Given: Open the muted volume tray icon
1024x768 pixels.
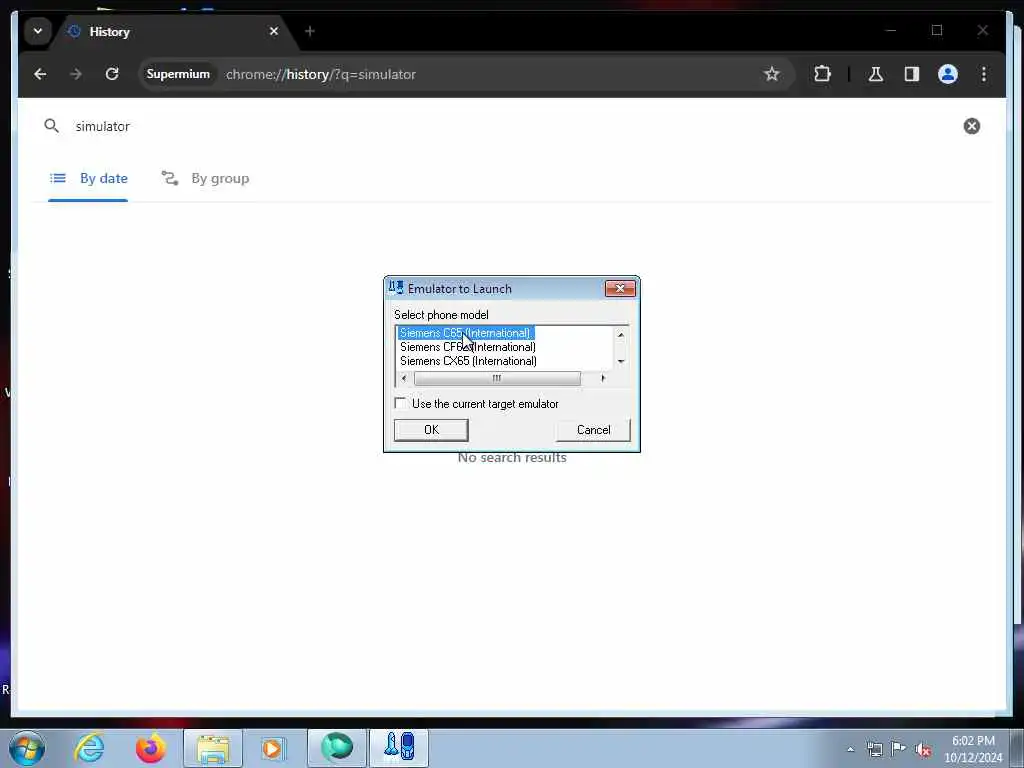Looking at the screenshot, I should click(x=923, y=749).
